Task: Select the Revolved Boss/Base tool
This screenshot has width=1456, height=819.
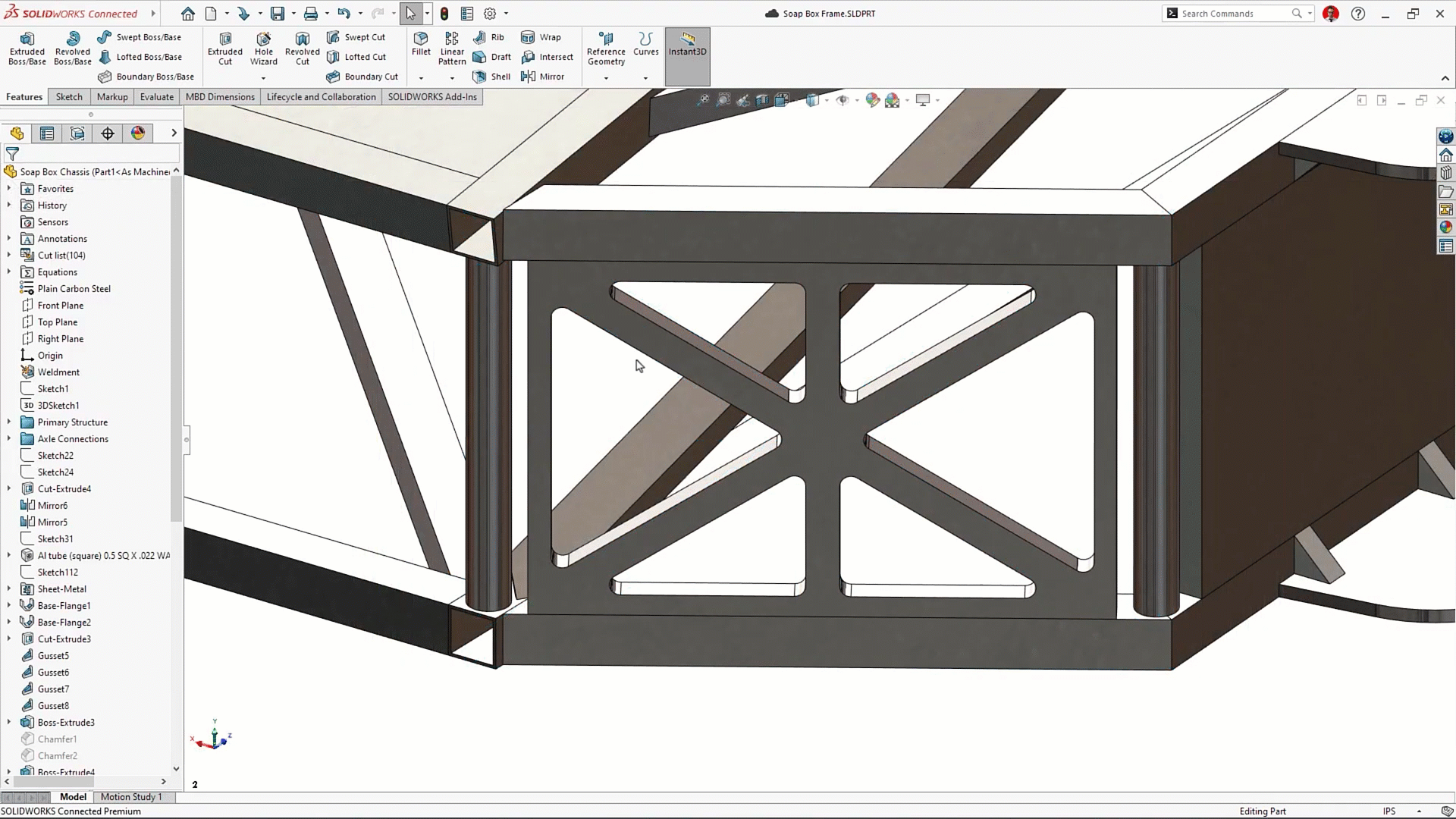Action: (73, 49)
